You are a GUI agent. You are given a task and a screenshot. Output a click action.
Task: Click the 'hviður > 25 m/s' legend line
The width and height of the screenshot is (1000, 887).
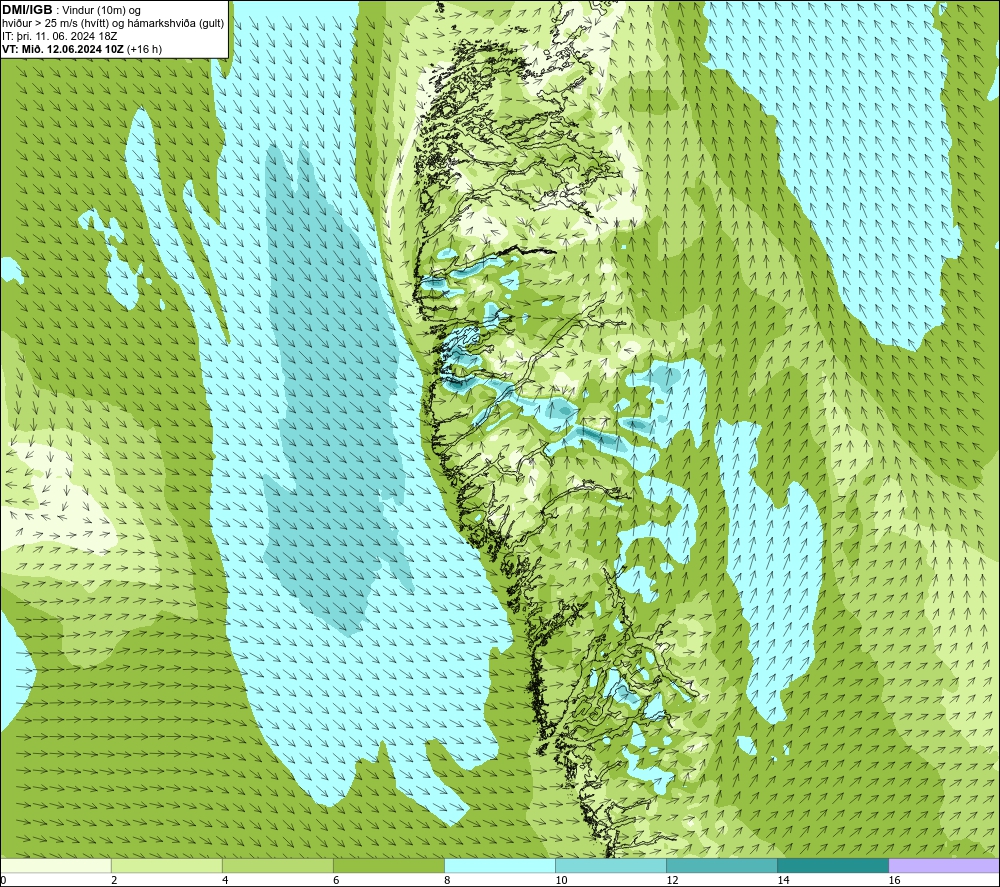click(114, 24)
